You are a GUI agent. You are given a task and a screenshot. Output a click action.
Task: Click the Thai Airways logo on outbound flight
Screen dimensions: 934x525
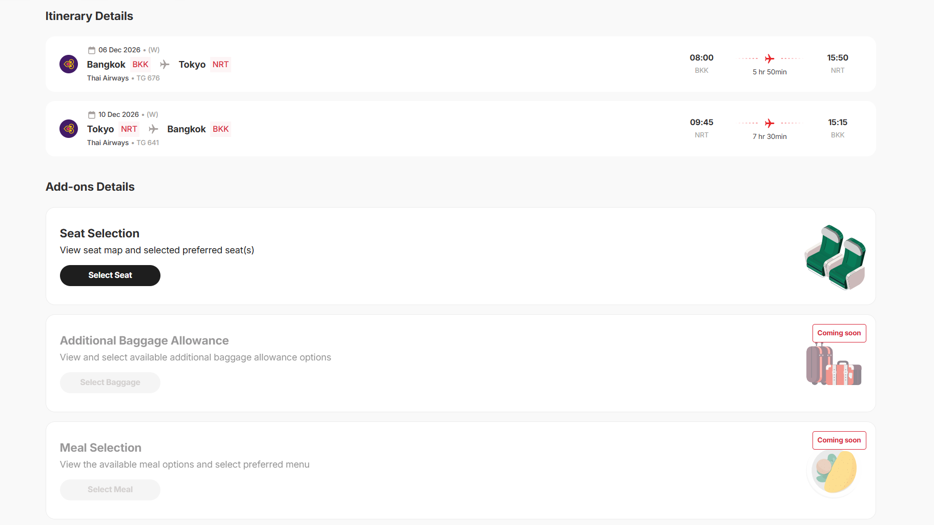69,64
